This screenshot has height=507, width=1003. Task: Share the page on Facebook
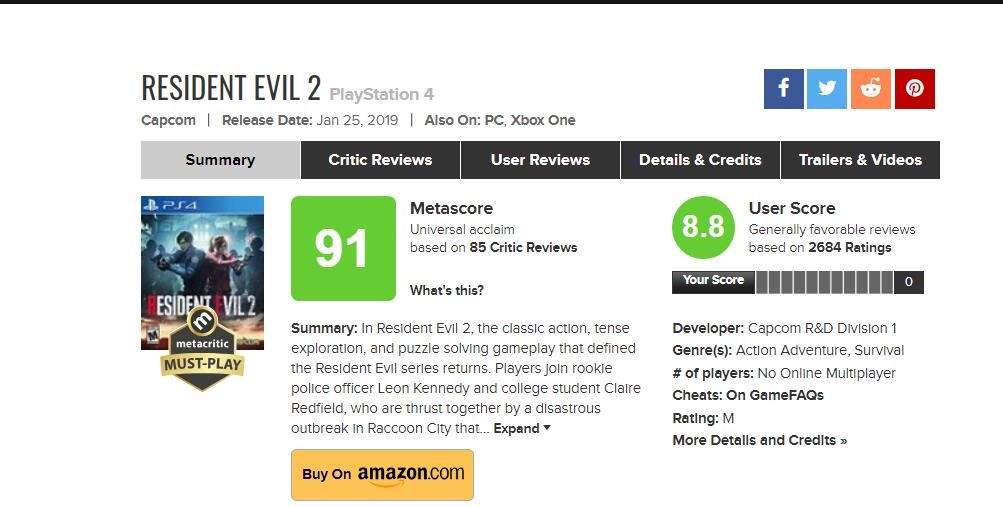tap(784, 89)
